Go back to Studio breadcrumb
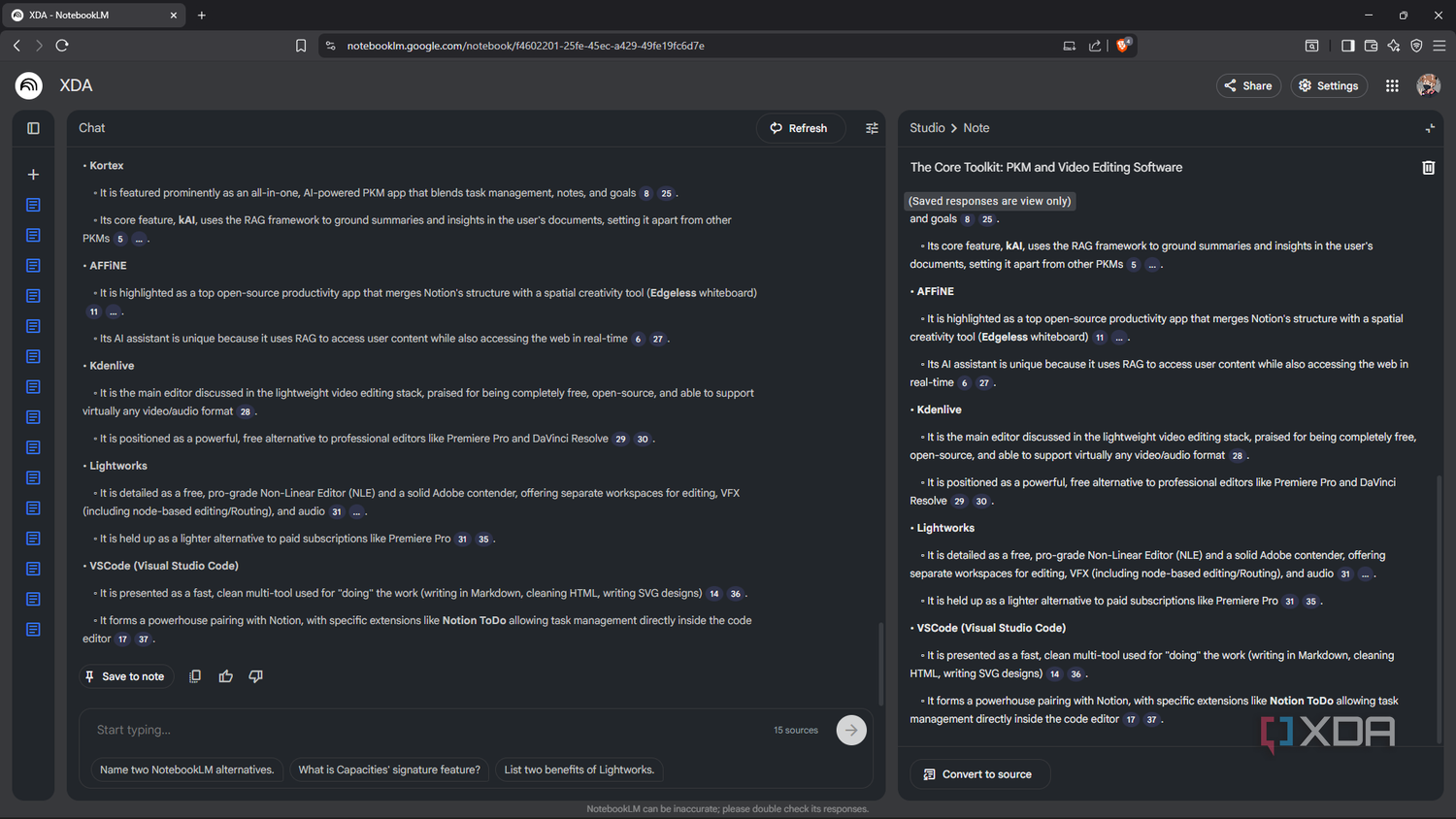Screen dimensions: 1456x819 pyautogui.click(x=927, y=128)
